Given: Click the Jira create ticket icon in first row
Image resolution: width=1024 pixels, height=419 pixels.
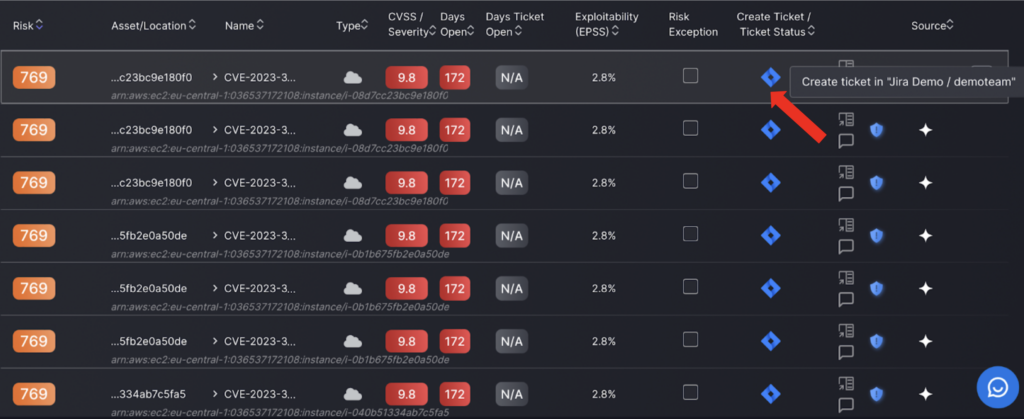Looking at the screenshot, I should tap(771, 78).
